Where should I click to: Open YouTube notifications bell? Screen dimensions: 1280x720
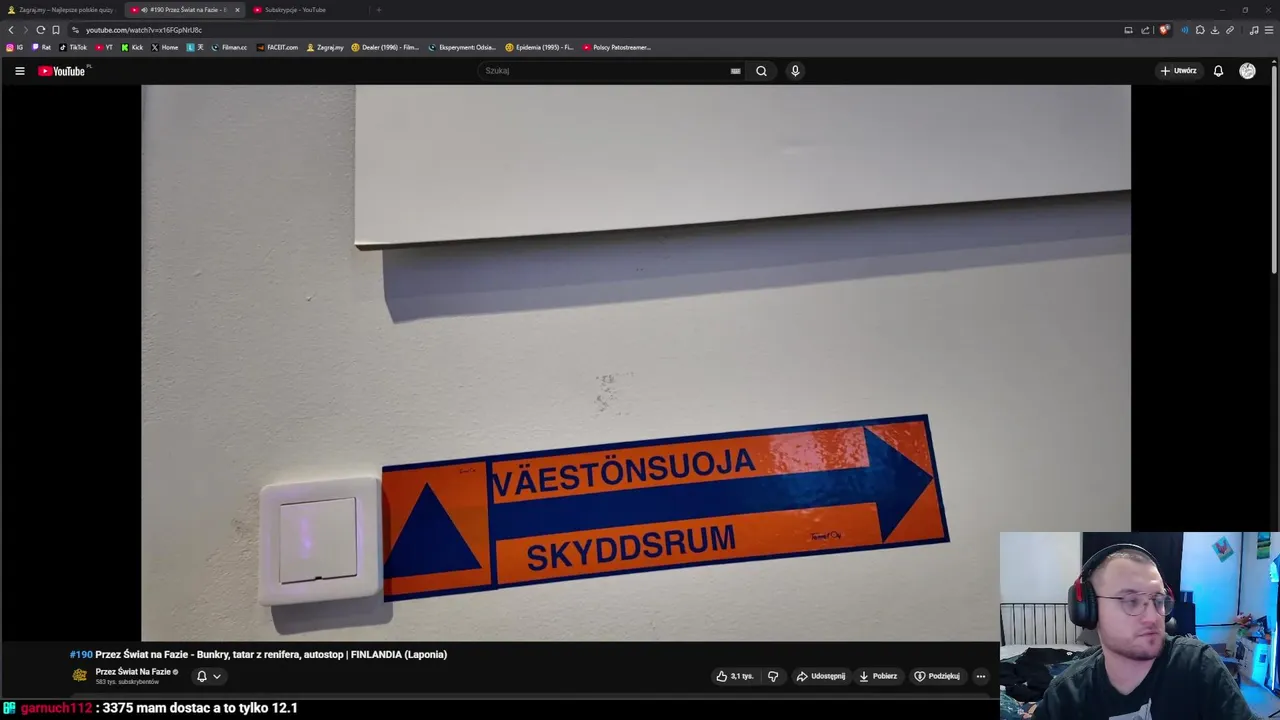tap(1218, 71)
